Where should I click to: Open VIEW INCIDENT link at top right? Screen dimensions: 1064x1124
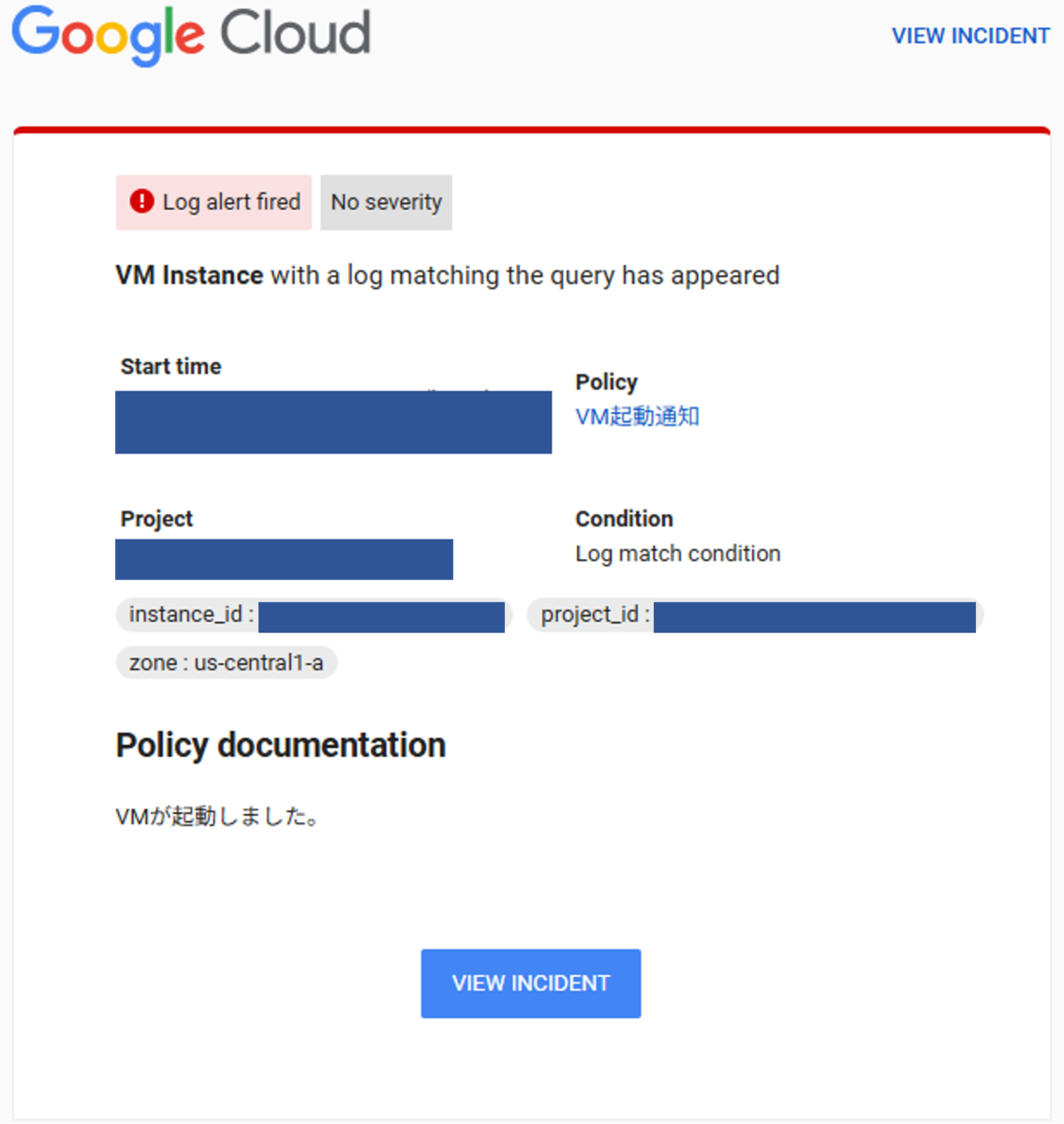point(970,36)
